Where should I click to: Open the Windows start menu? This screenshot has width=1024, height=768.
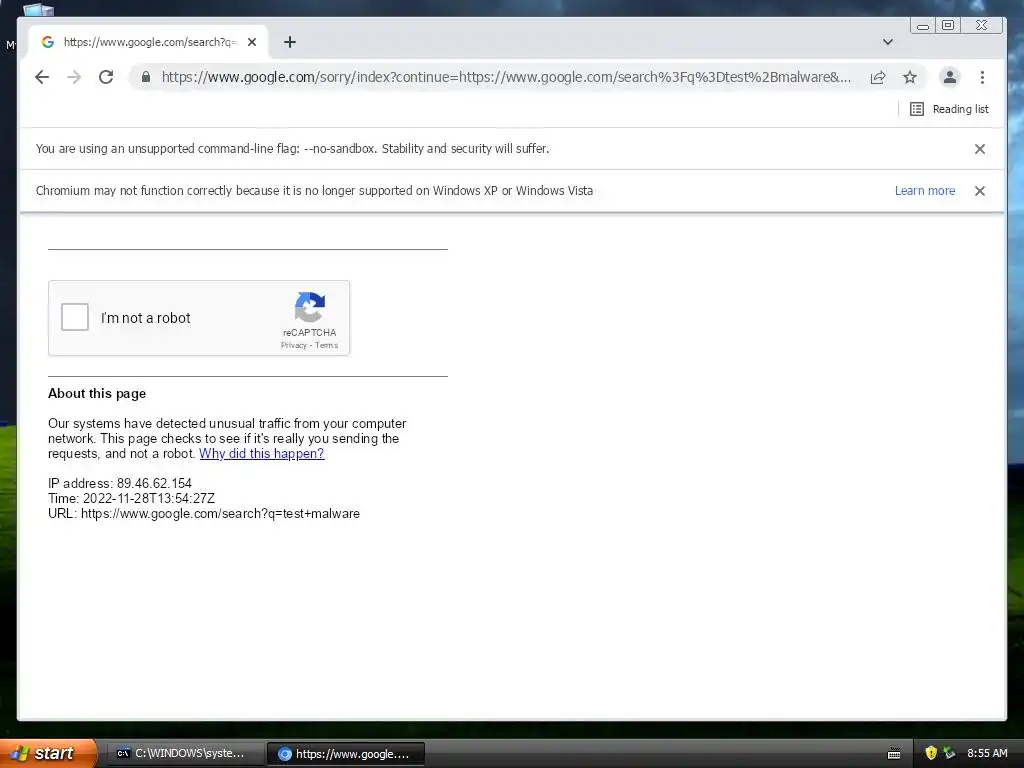click(48, 753)
